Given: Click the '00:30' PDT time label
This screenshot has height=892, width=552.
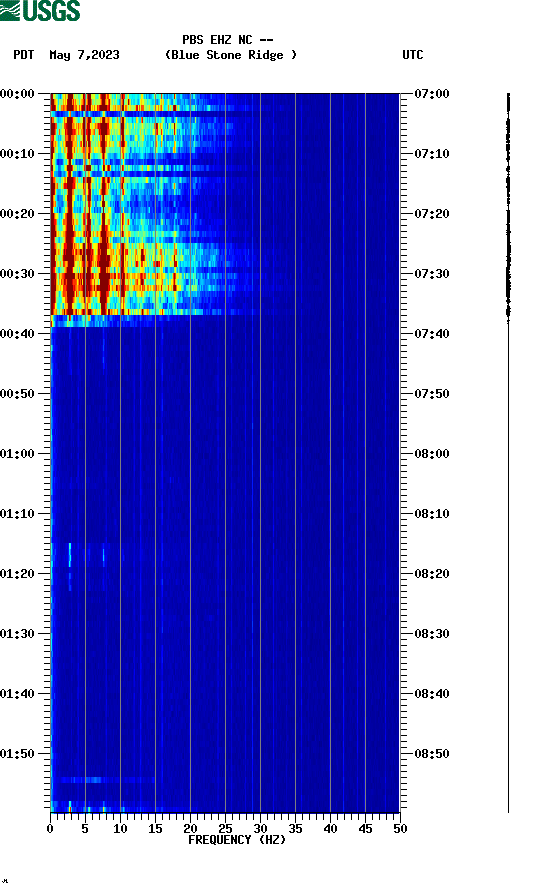Looking at the screenshot, I should click(18, 274).
